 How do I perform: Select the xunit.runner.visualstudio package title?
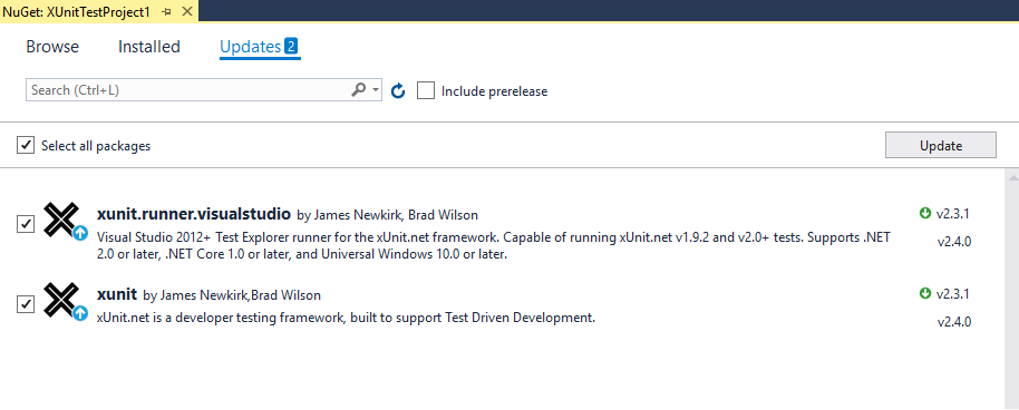tap(194, 213)
